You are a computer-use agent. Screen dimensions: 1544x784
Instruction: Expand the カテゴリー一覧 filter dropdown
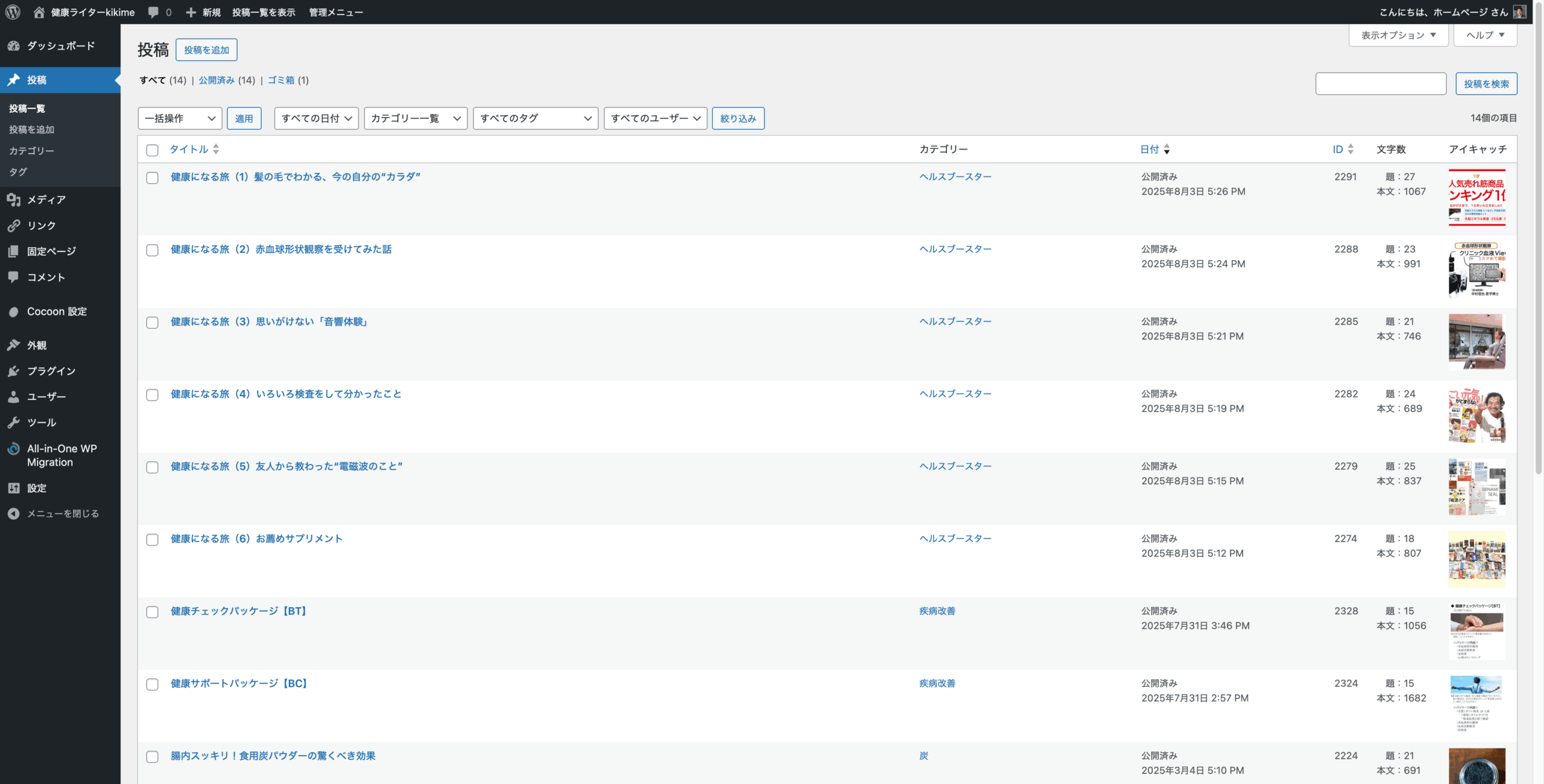click(416, 118)
